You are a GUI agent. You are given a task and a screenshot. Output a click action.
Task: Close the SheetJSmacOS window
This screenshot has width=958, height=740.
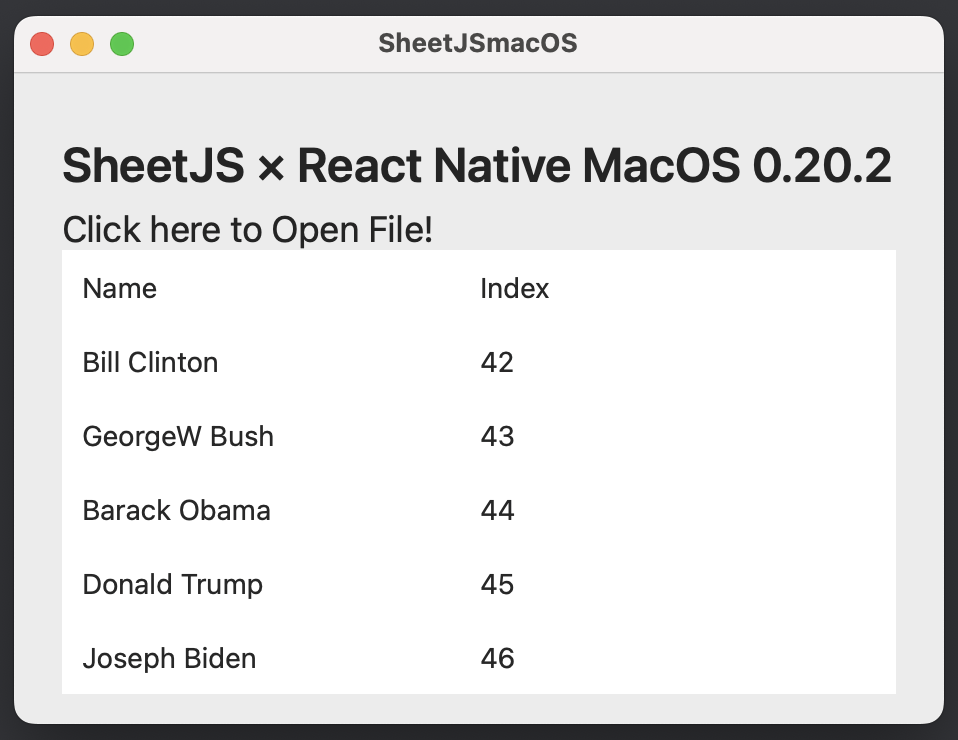tap(42, 44)
